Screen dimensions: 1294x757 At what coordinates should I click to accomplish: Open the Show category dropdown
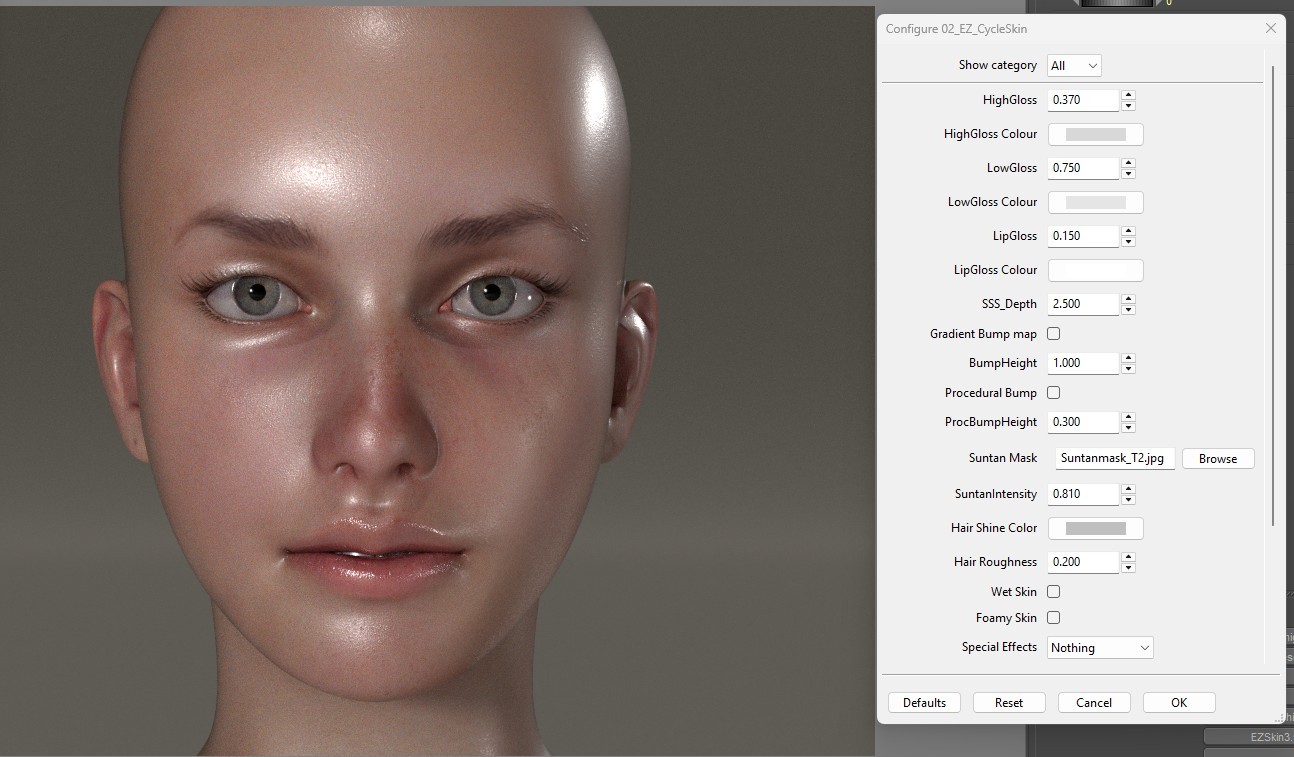tap(1074, 64)
